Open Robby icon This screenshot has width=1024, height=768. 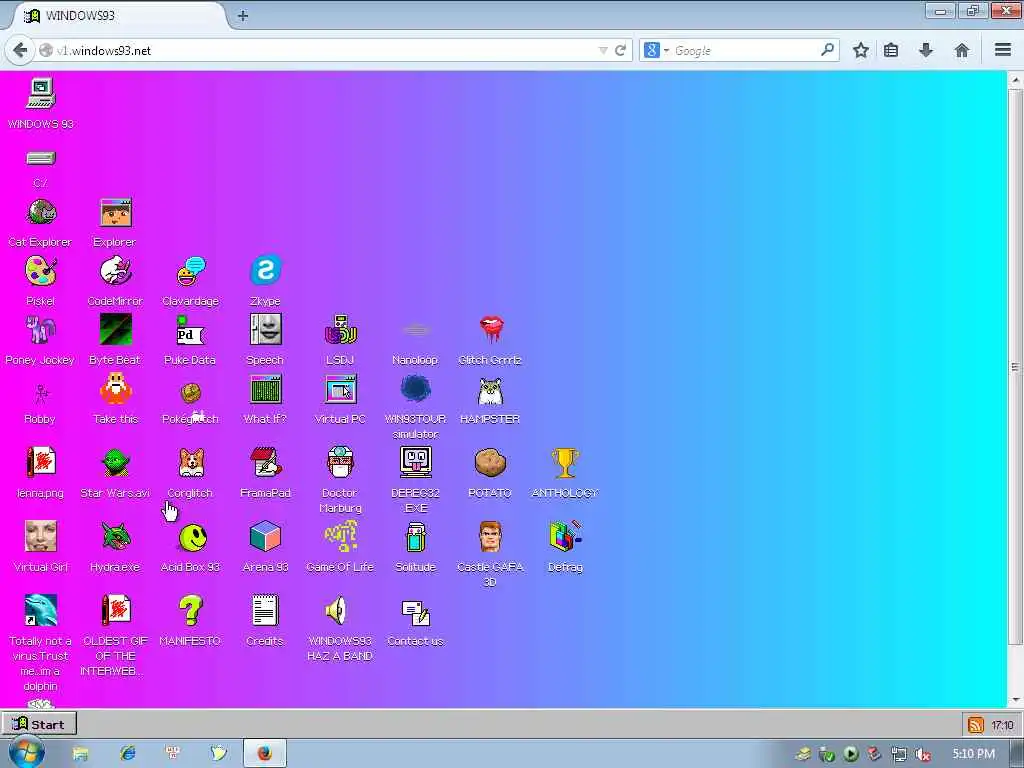coord(40,393)
